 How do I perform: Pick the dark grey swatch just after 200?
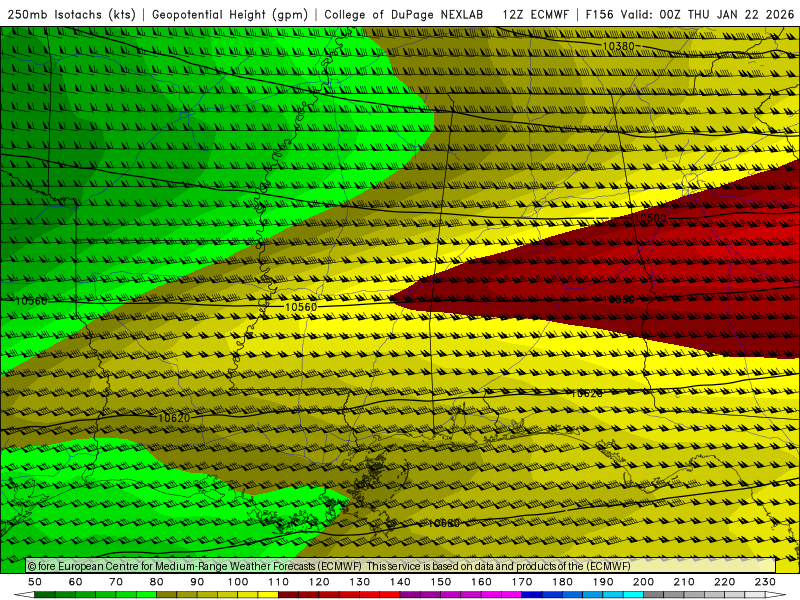click(x=654, y=595)
